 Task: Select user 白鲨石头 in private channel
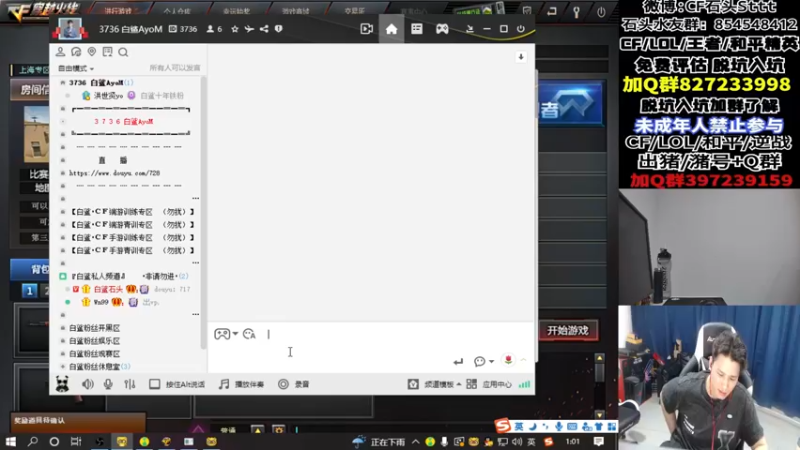click(x=108, y=289)
